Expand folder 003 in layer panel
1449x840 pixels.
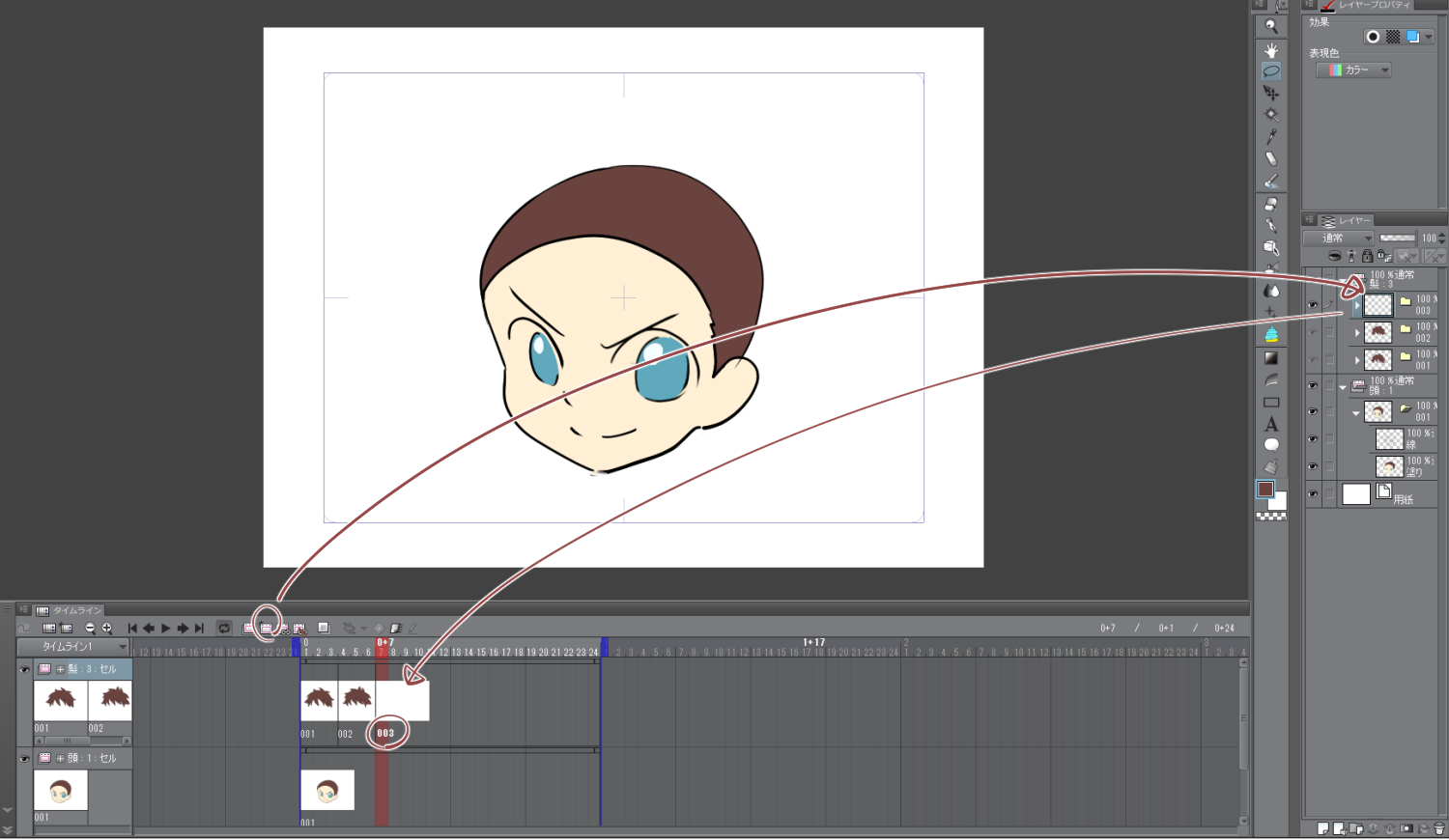[x=1356, y=305]
